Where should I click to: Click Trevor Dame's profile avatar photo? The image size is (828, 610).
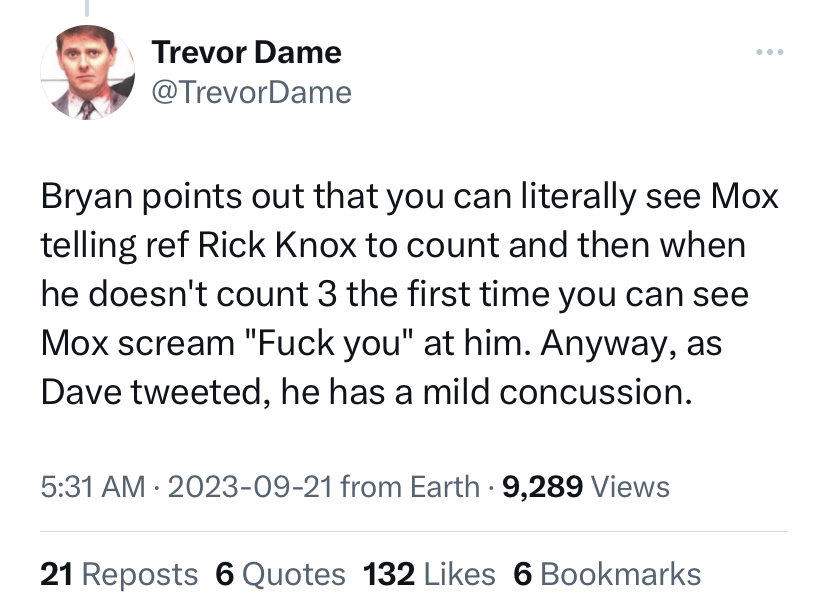[87, 73]
